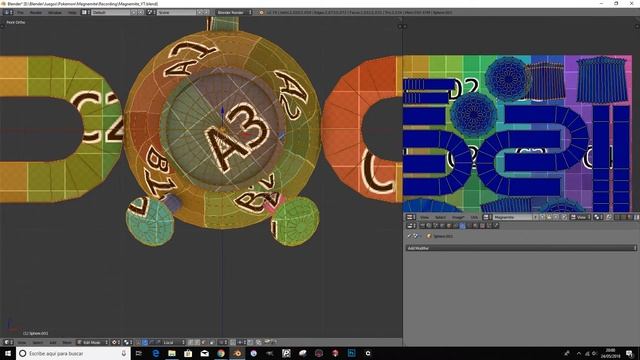Switch to Object properties tab
Image resolution: width=640 pixels, height=360 pixels.
coord(449,225)
